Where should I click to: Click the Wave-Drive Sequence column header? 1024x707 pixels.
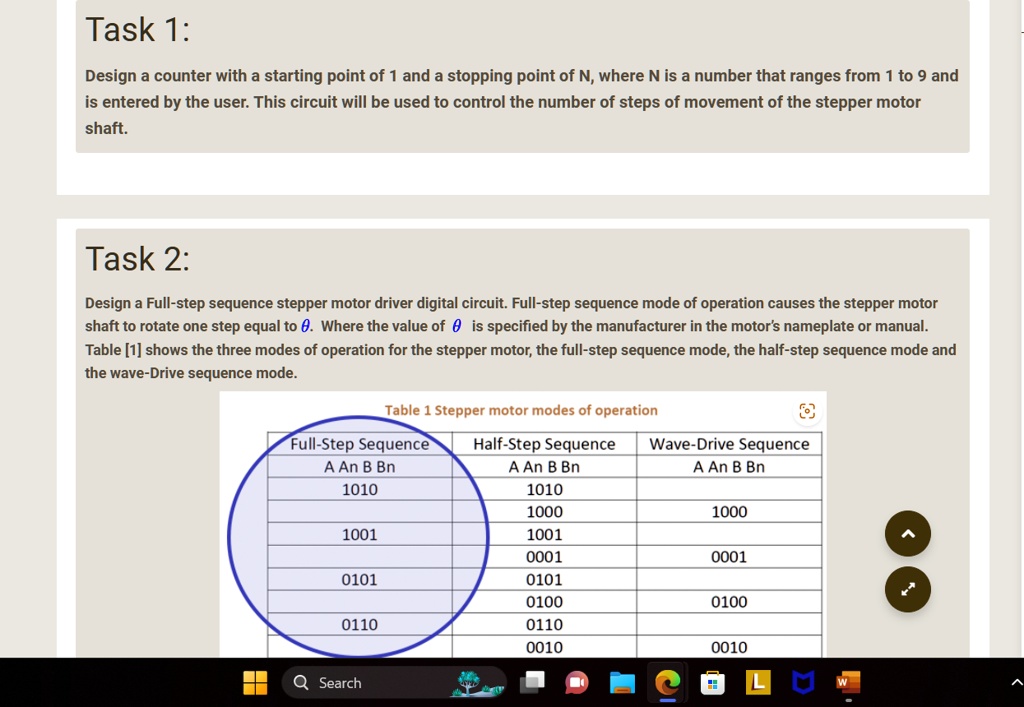729,444
